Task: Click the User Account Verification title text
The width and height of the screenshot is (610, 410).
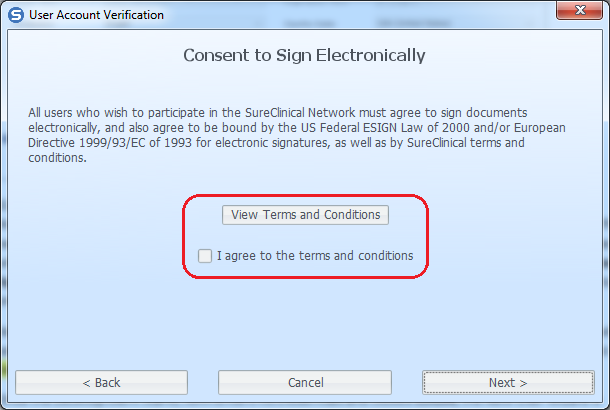Action: click(96, 15)
